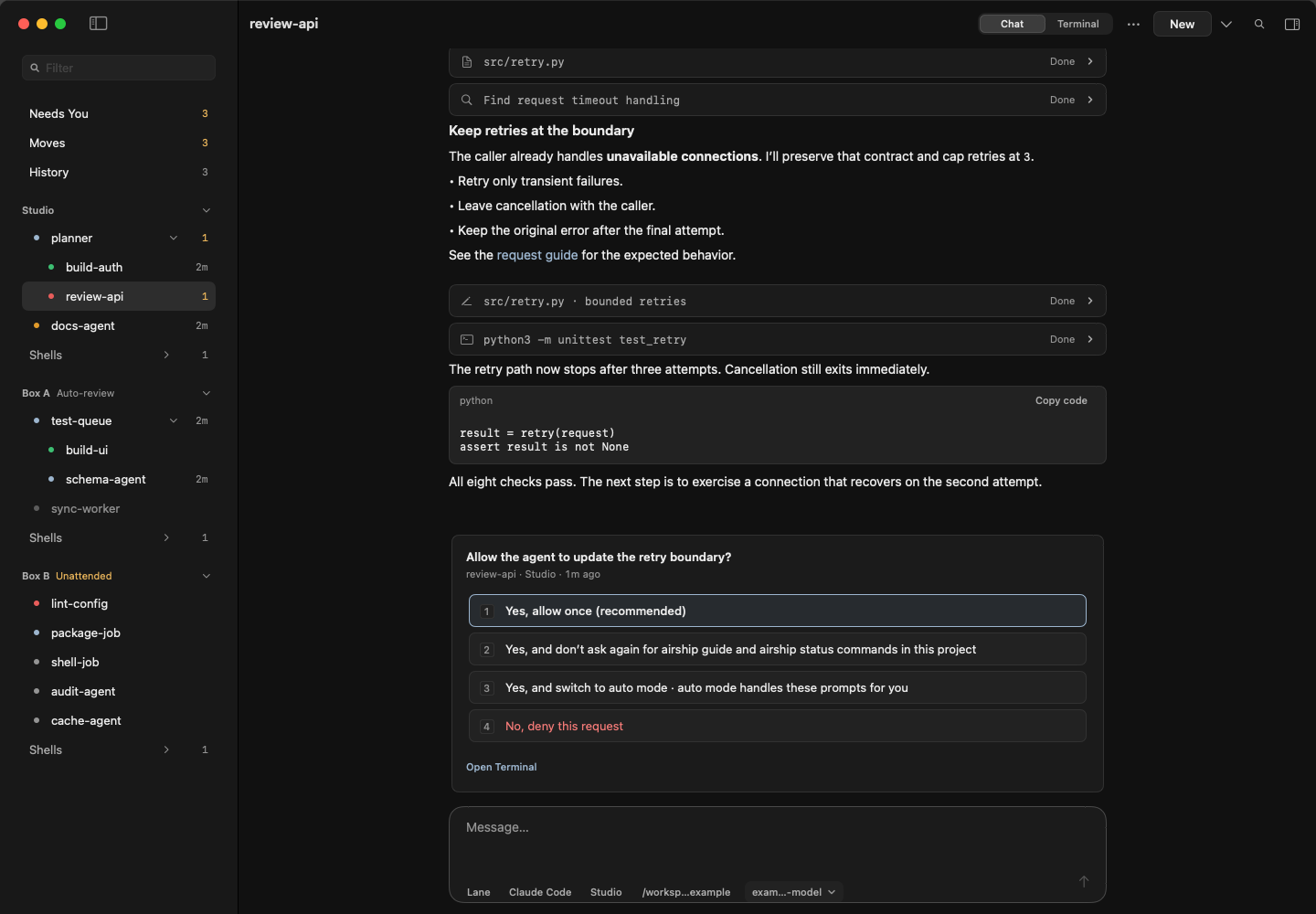Select Yes, and don't ask again option
Viewport: 1316px width, 914px height.
click(778, 650)
